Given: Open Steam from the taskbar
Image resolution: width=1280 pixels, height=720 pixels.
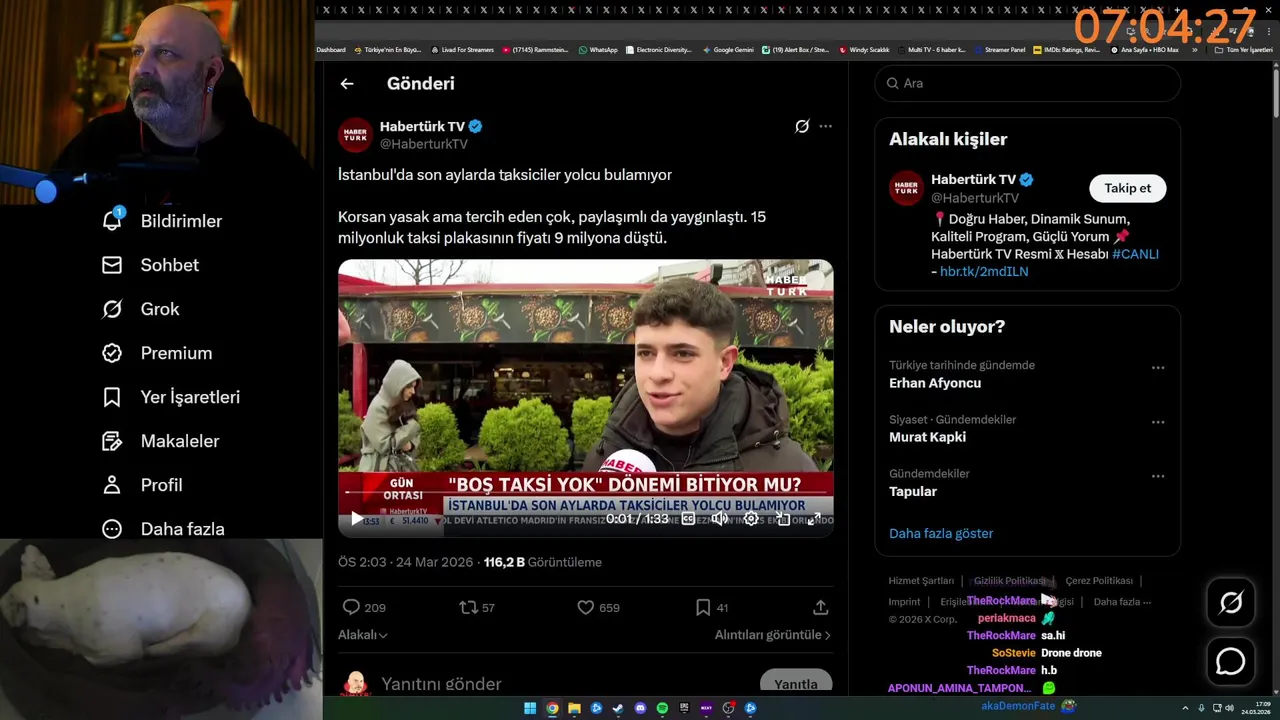Looking at the screenshot, I should (x=618, y=708).
